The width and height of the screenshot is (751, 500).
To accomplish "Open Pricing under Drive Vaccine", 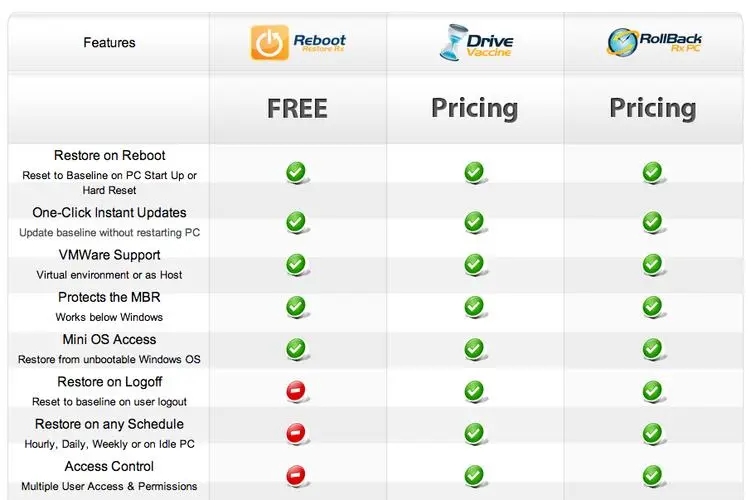I will 474,108.
